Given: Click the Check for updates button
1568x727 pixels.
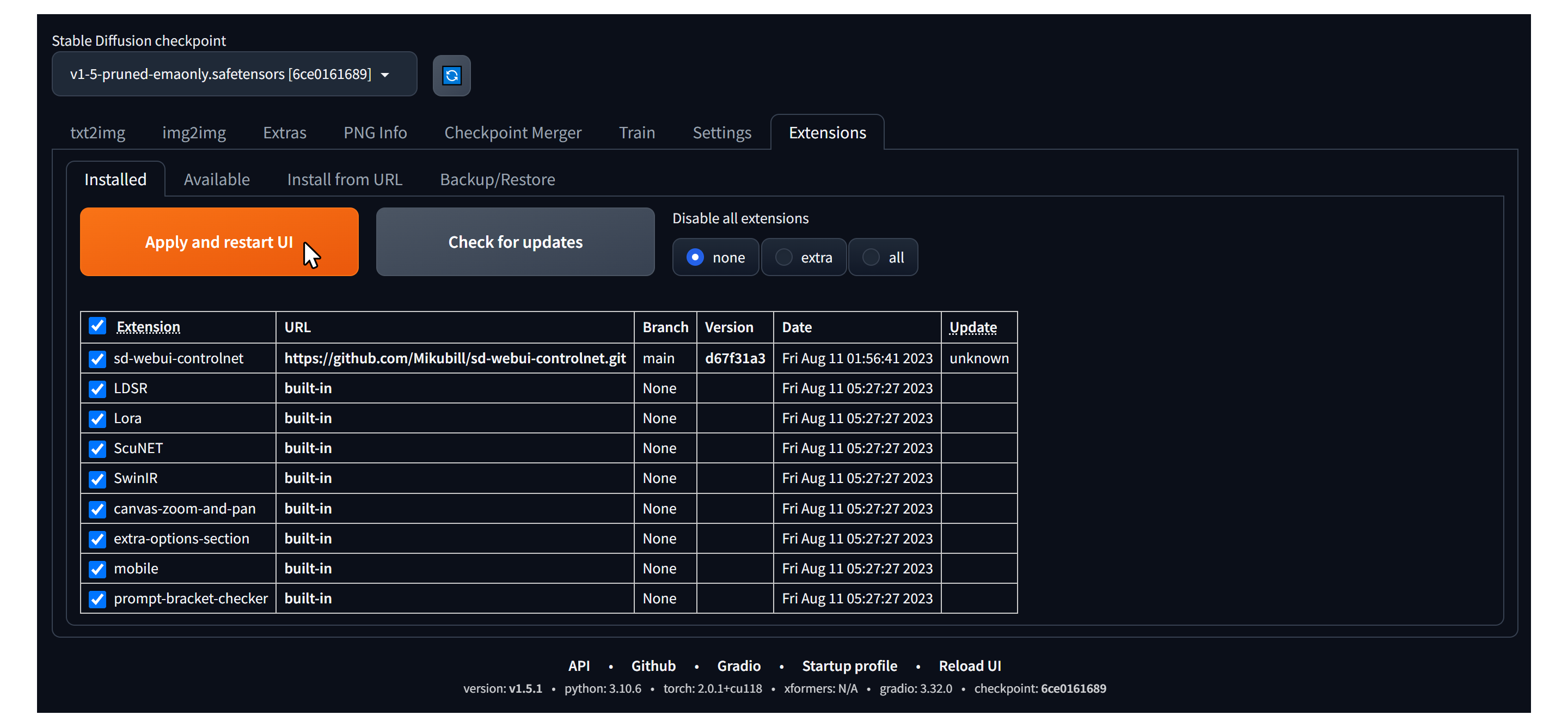Looking at the screenshot, I should [x=515, y=242].
